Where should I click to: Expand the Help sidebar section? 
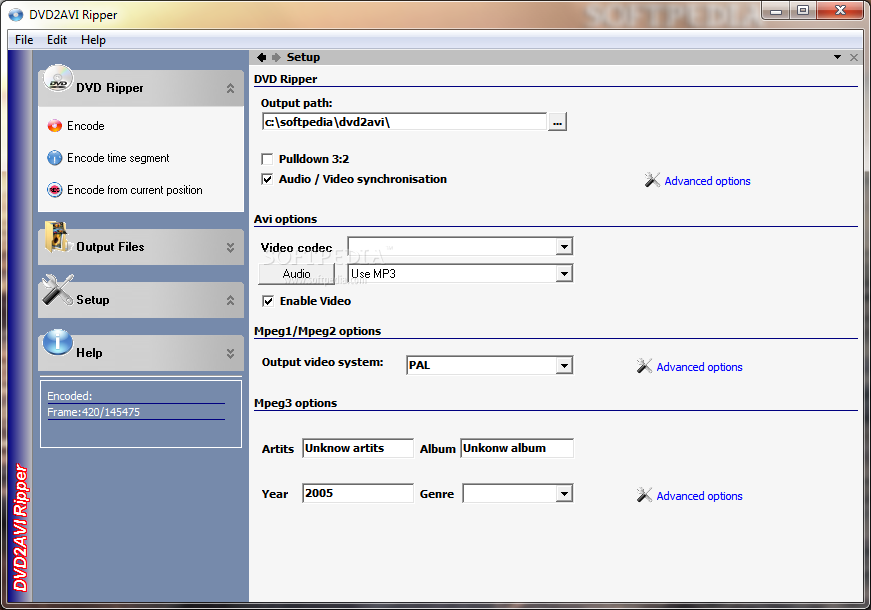pyautogui.click(x=231, y=353)
